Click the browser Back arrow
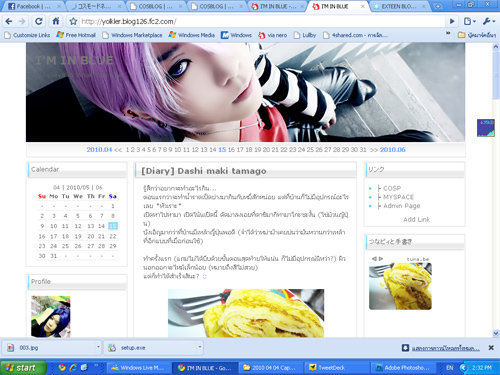The width and height of the screenshot is (500, 375). (x=9, y=22)
